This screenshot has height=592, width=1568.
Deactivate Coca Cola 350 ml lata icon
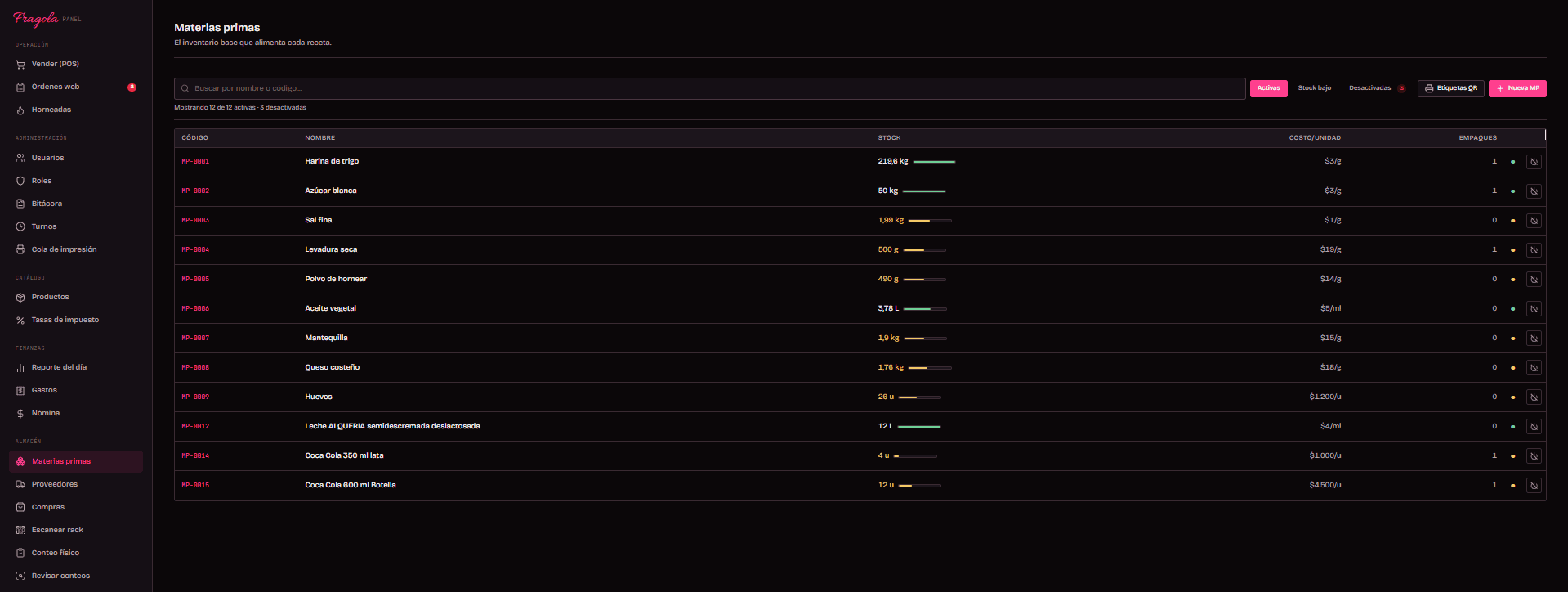point(1534,456)
